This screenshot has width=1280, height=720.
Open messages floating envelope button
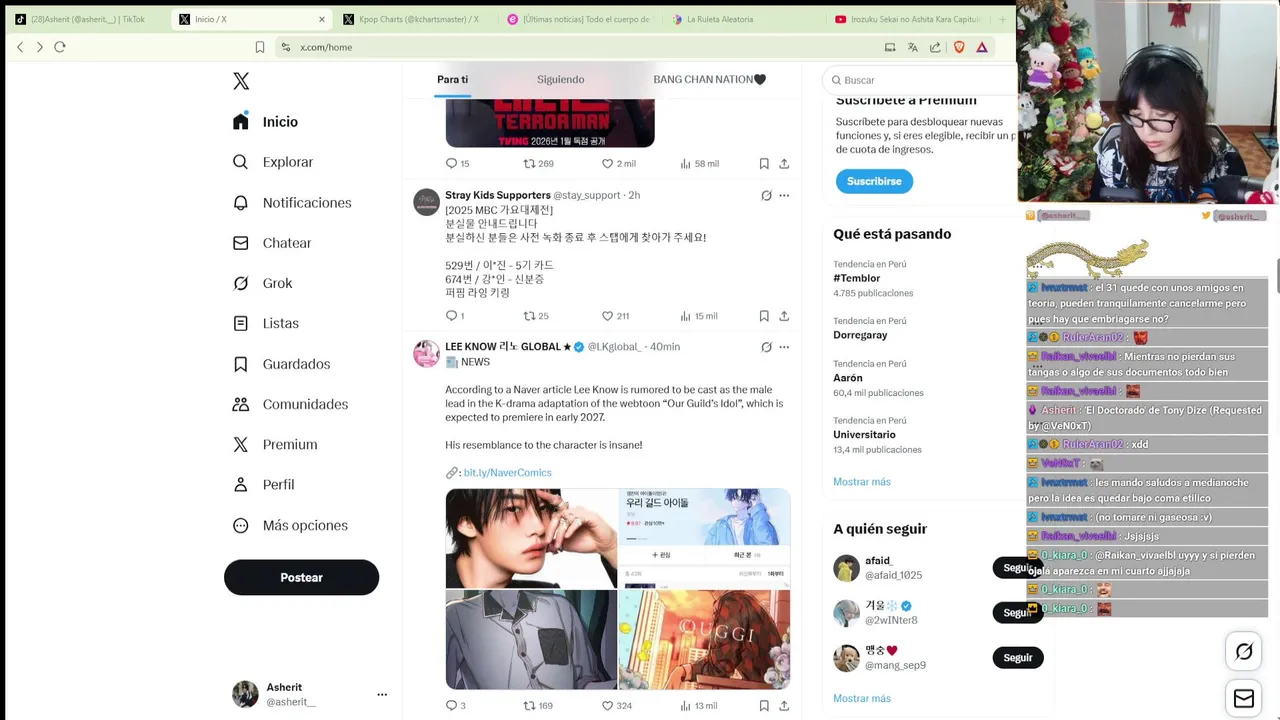1244,699
